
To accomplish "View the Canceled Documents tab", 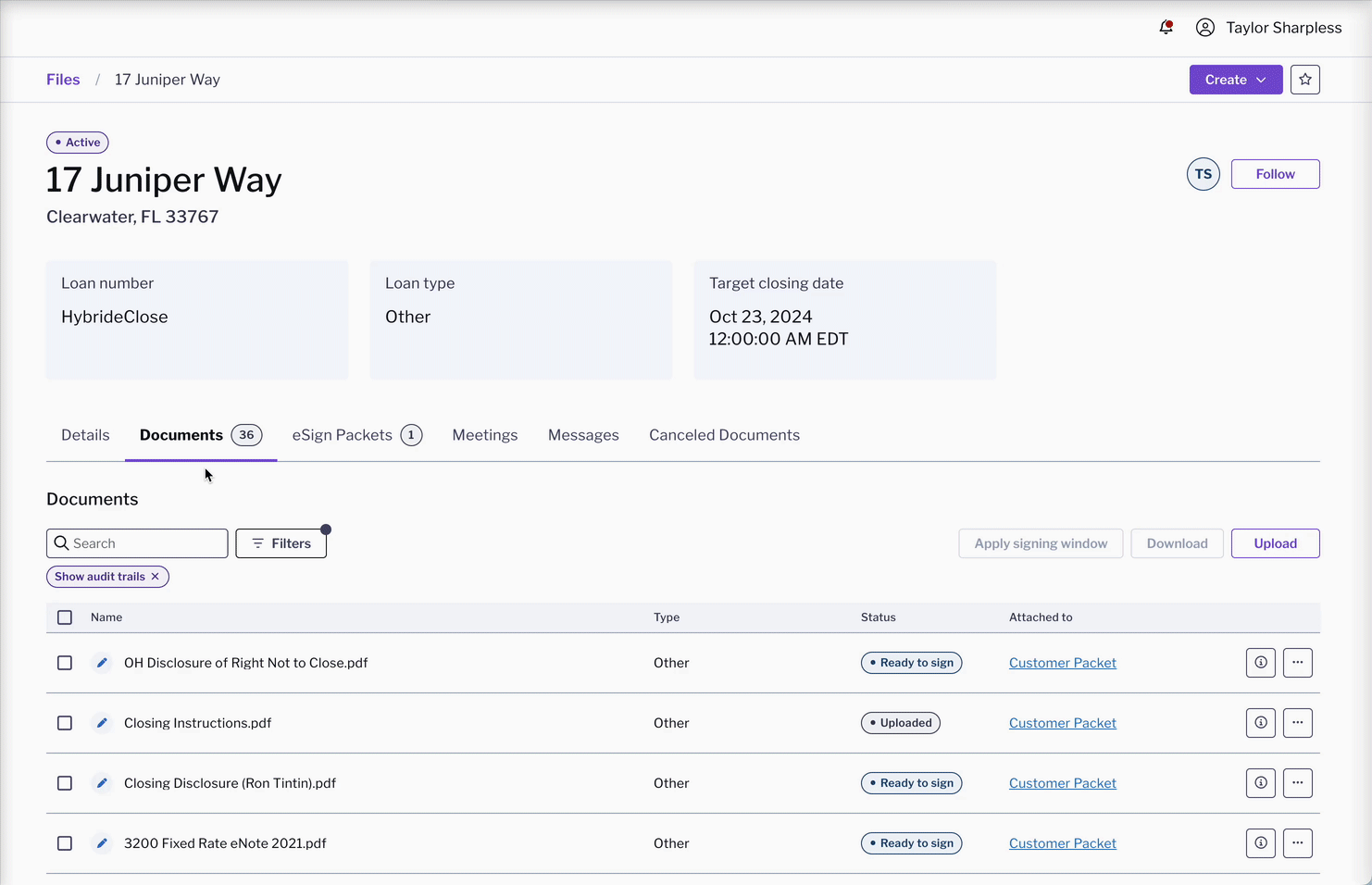I will [724, 435].
